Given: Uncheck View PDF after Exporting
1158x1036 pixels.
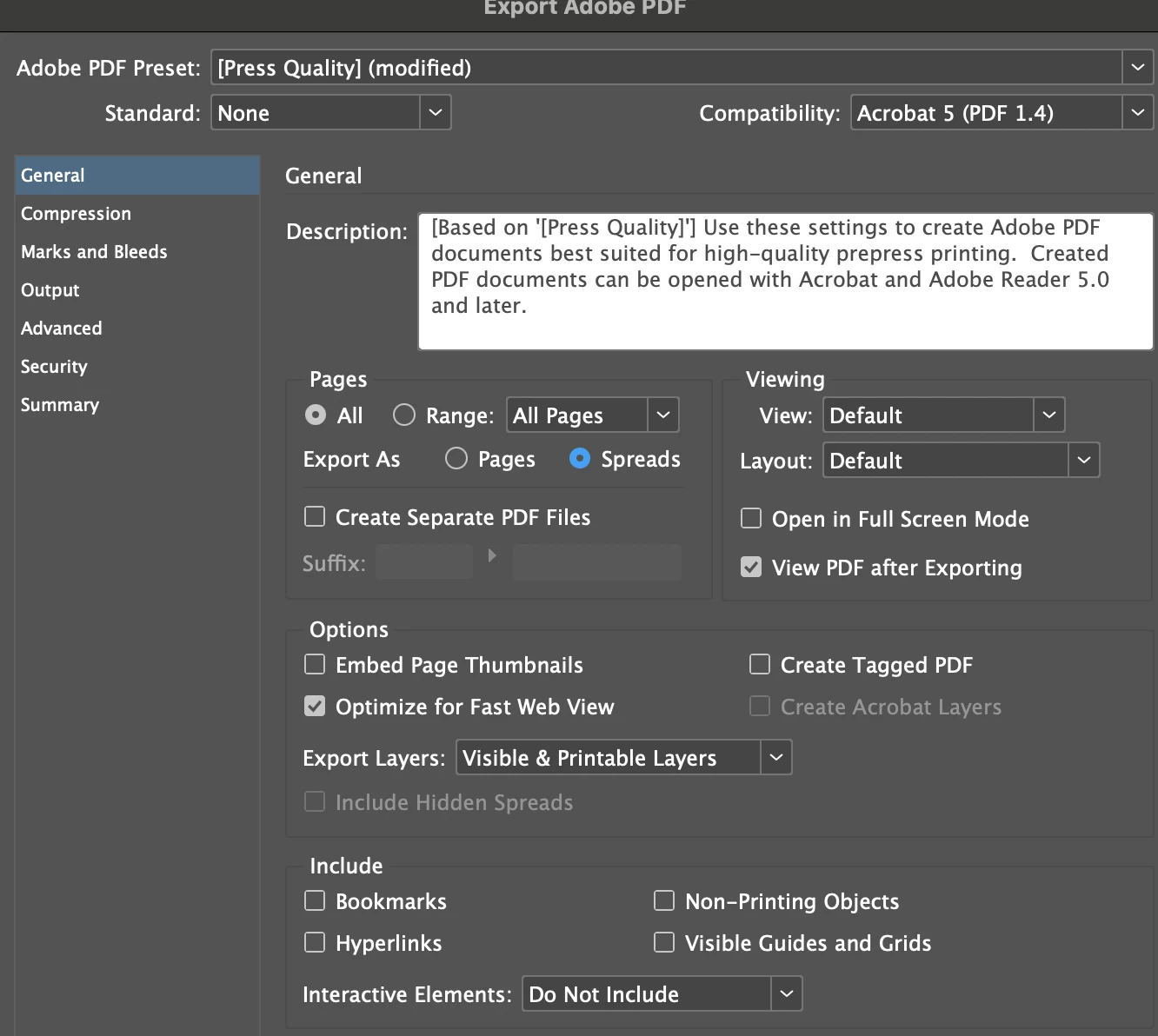Looking at the screenshot, I should 751,568.
